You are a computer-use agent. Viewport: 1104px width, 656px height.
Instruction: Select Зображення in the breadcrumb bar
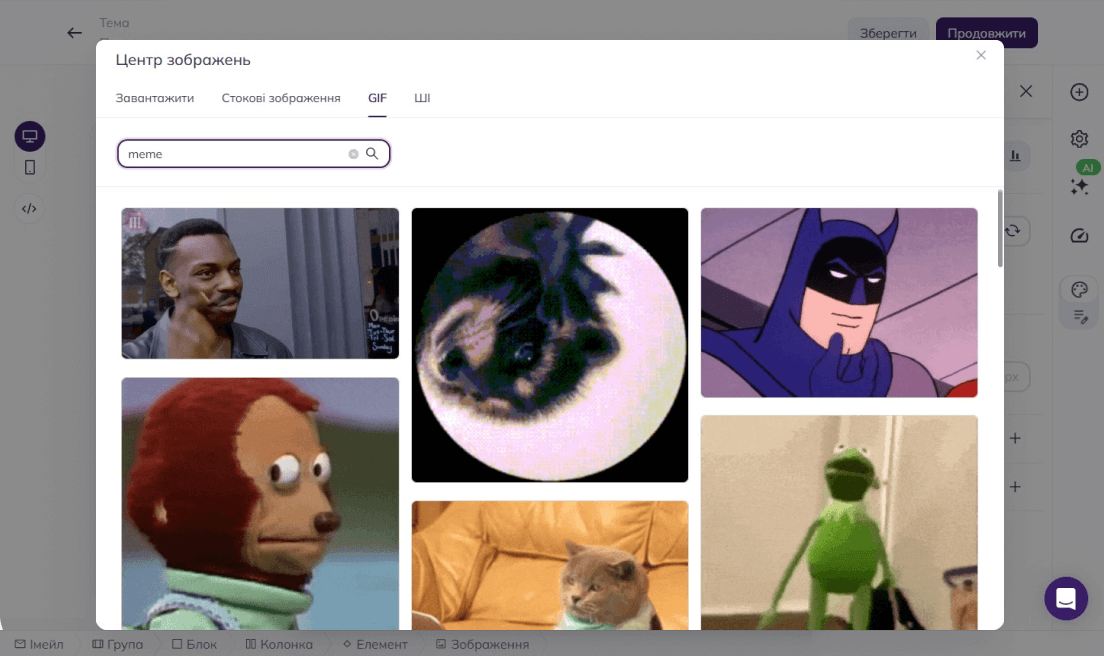[x=482, y=644]
